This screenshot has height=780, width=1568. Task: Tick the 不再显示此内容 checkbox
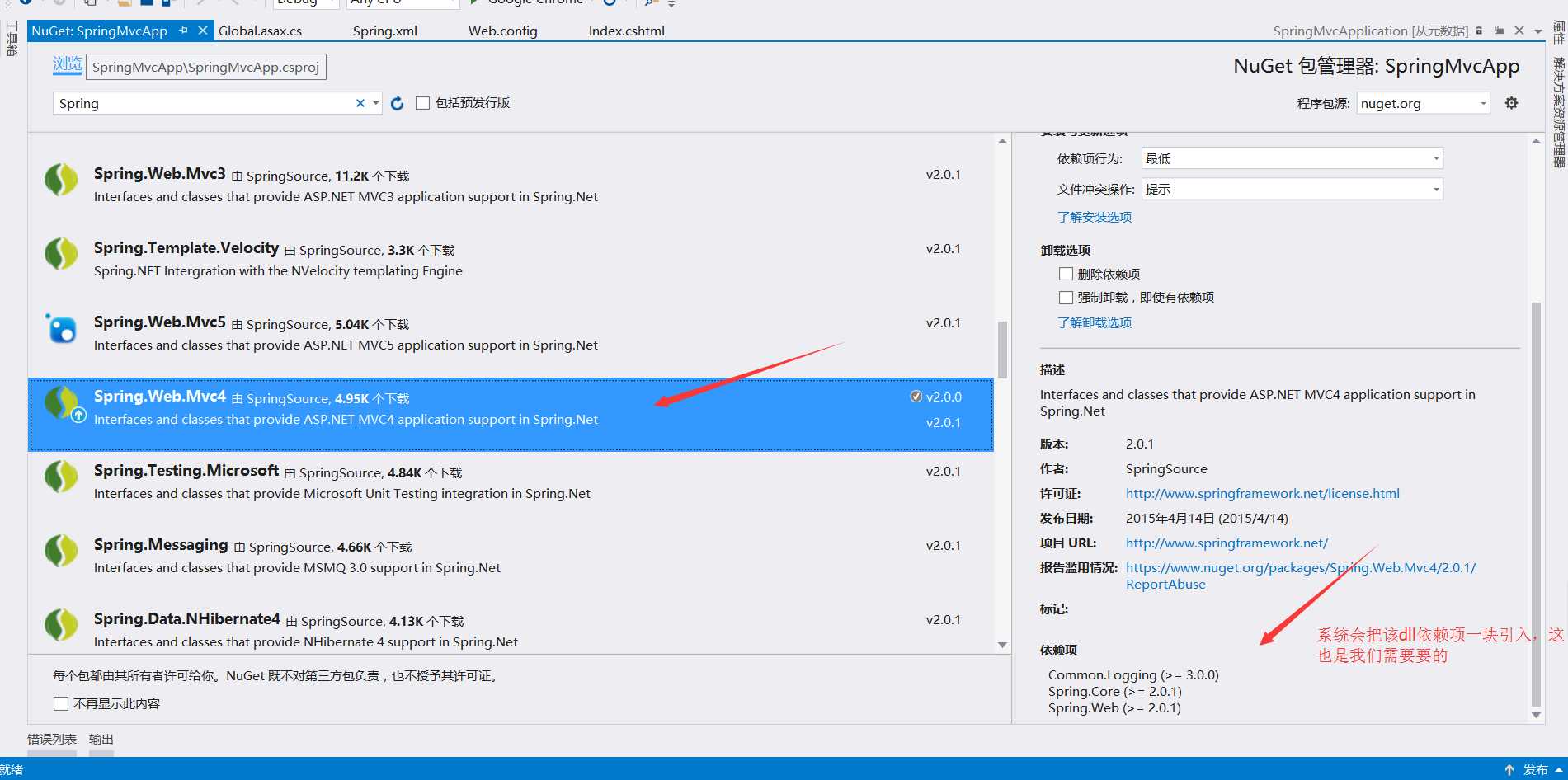(x=60, y=703)
